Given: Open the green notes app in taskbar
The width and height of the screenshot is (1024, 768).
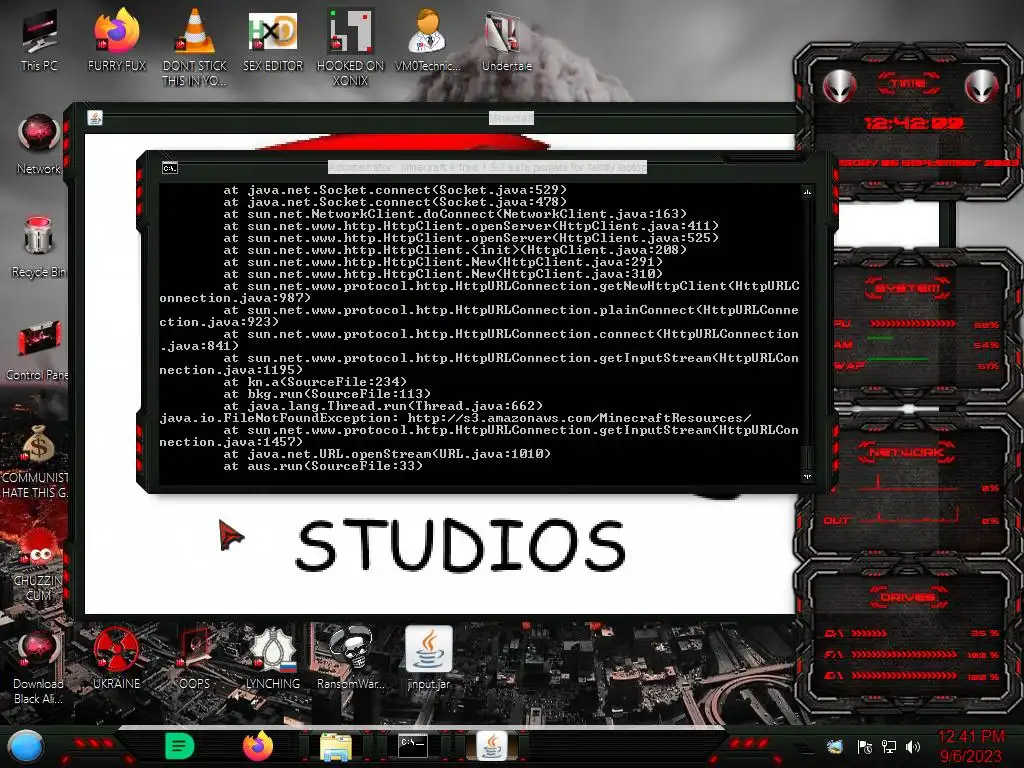Looking at the screenshot, I should 180,746.
